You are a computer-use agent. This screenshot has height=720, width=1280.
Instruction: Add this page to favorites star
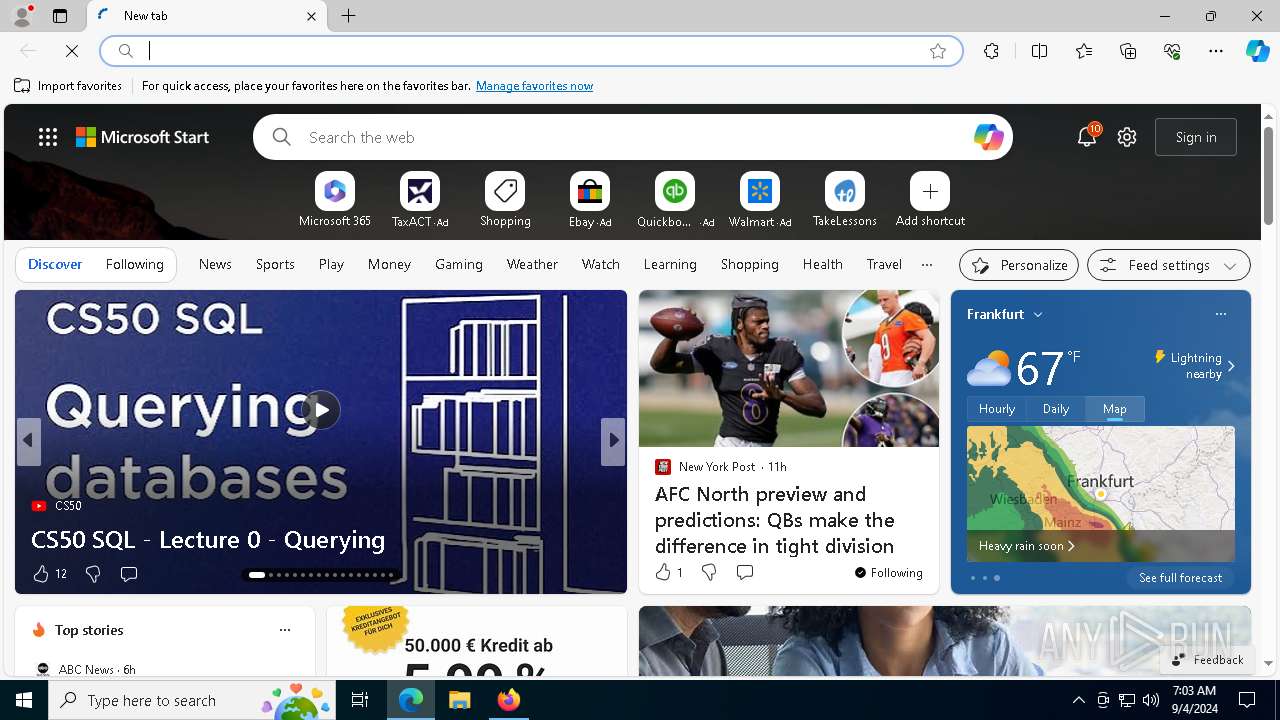(938, 51)
